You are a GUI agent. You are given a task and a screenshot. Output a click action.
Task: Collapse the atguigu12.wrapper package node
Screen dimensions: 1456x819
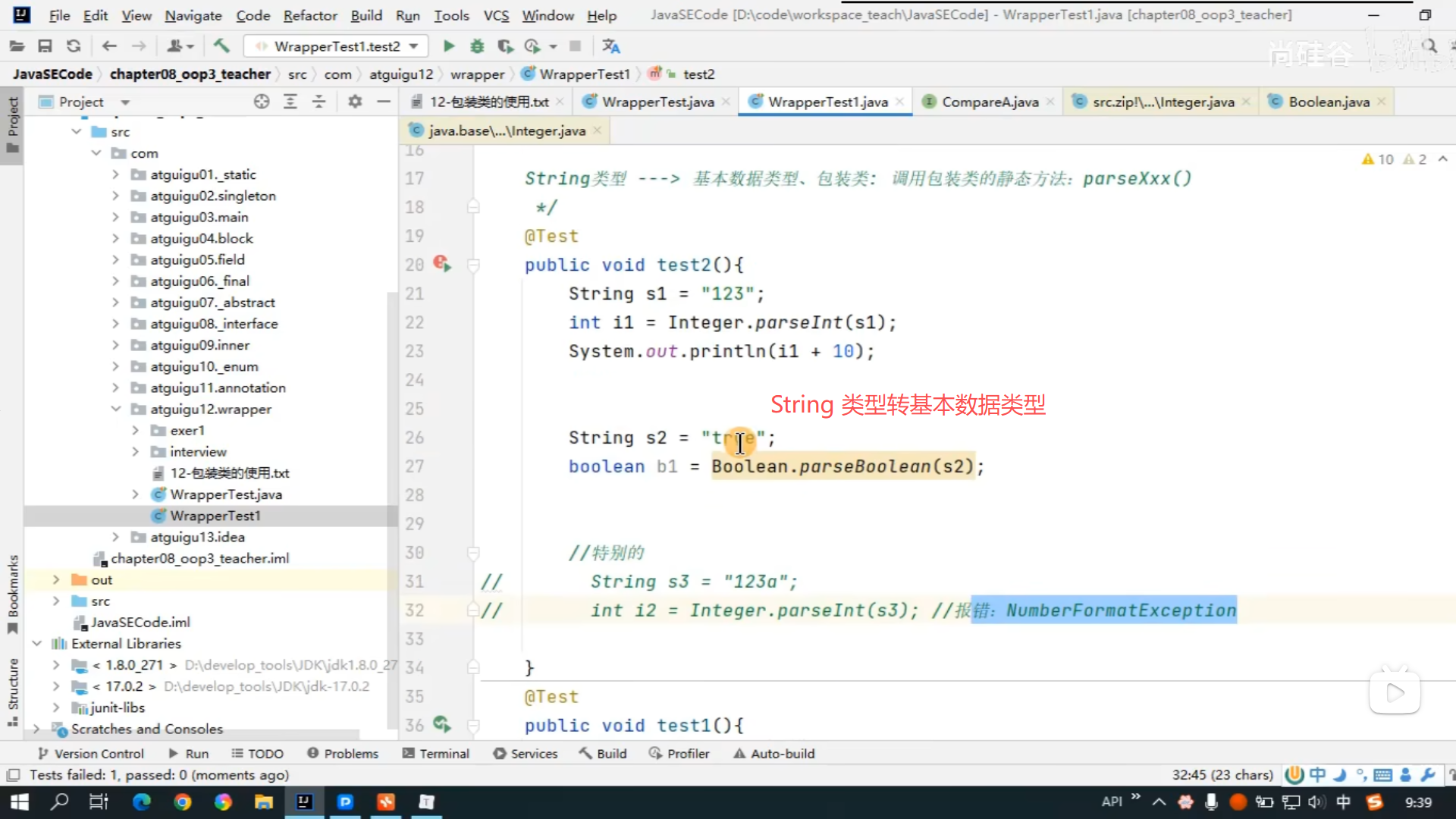(x=115, y=409)
